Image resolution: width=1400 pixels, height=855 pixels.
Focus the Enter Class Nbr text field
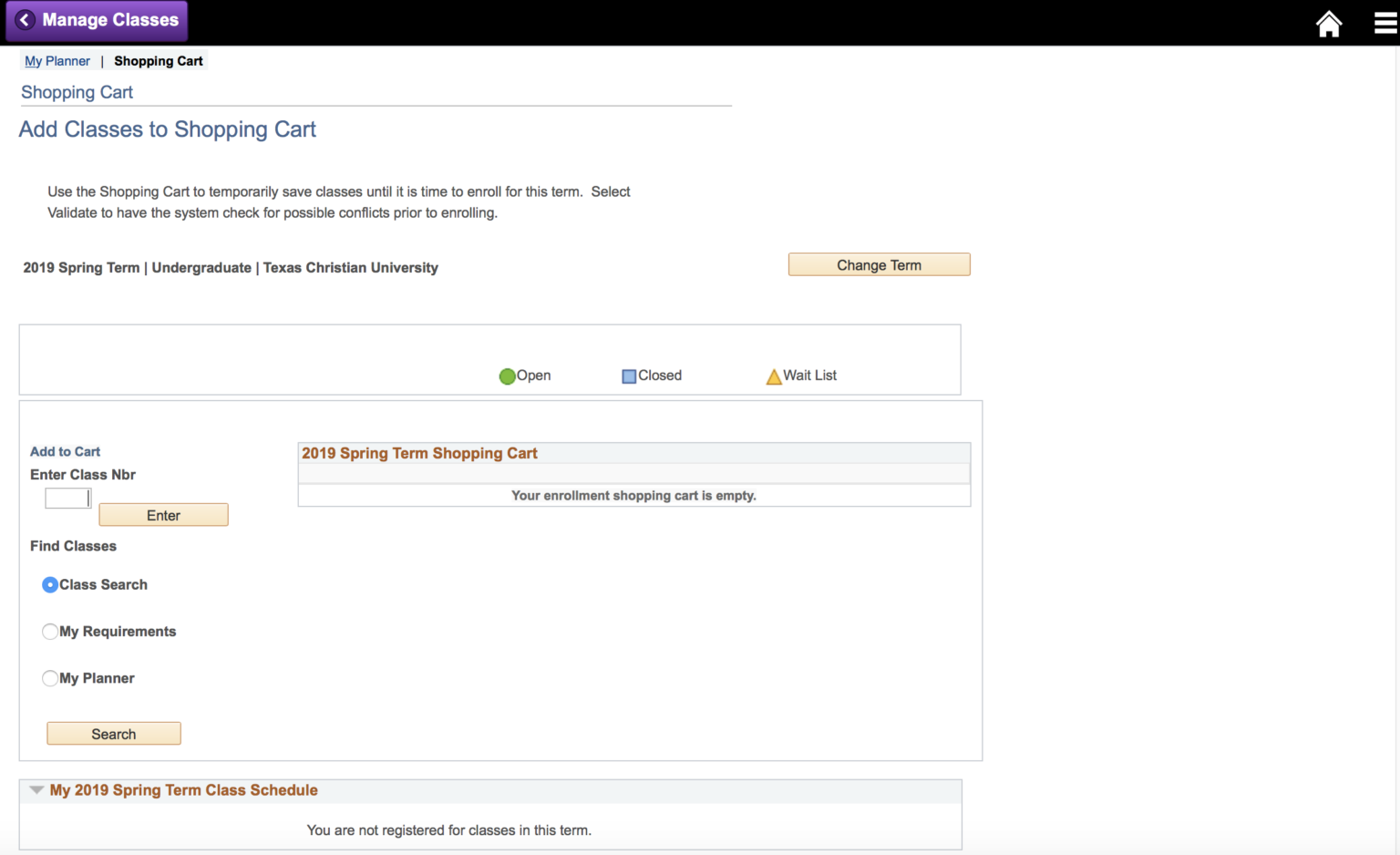67,498
